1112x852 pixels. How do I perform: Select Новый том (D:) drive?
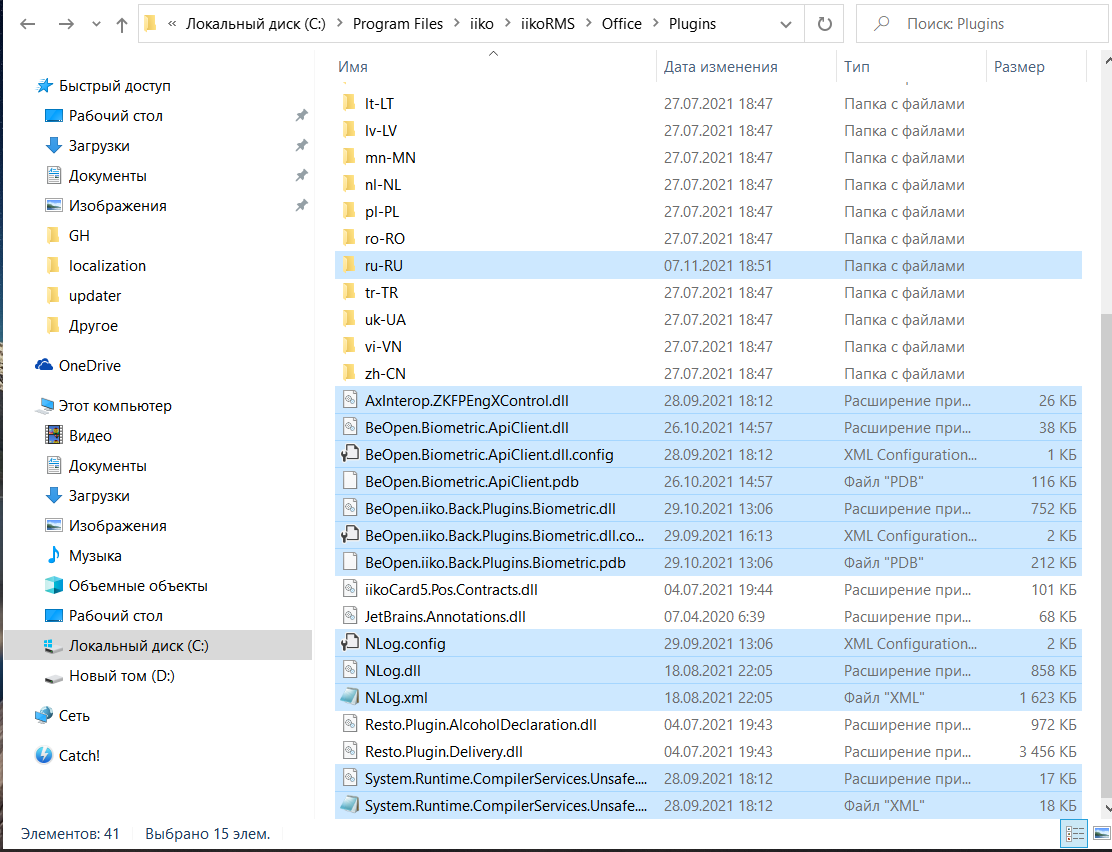pos(121,676)
